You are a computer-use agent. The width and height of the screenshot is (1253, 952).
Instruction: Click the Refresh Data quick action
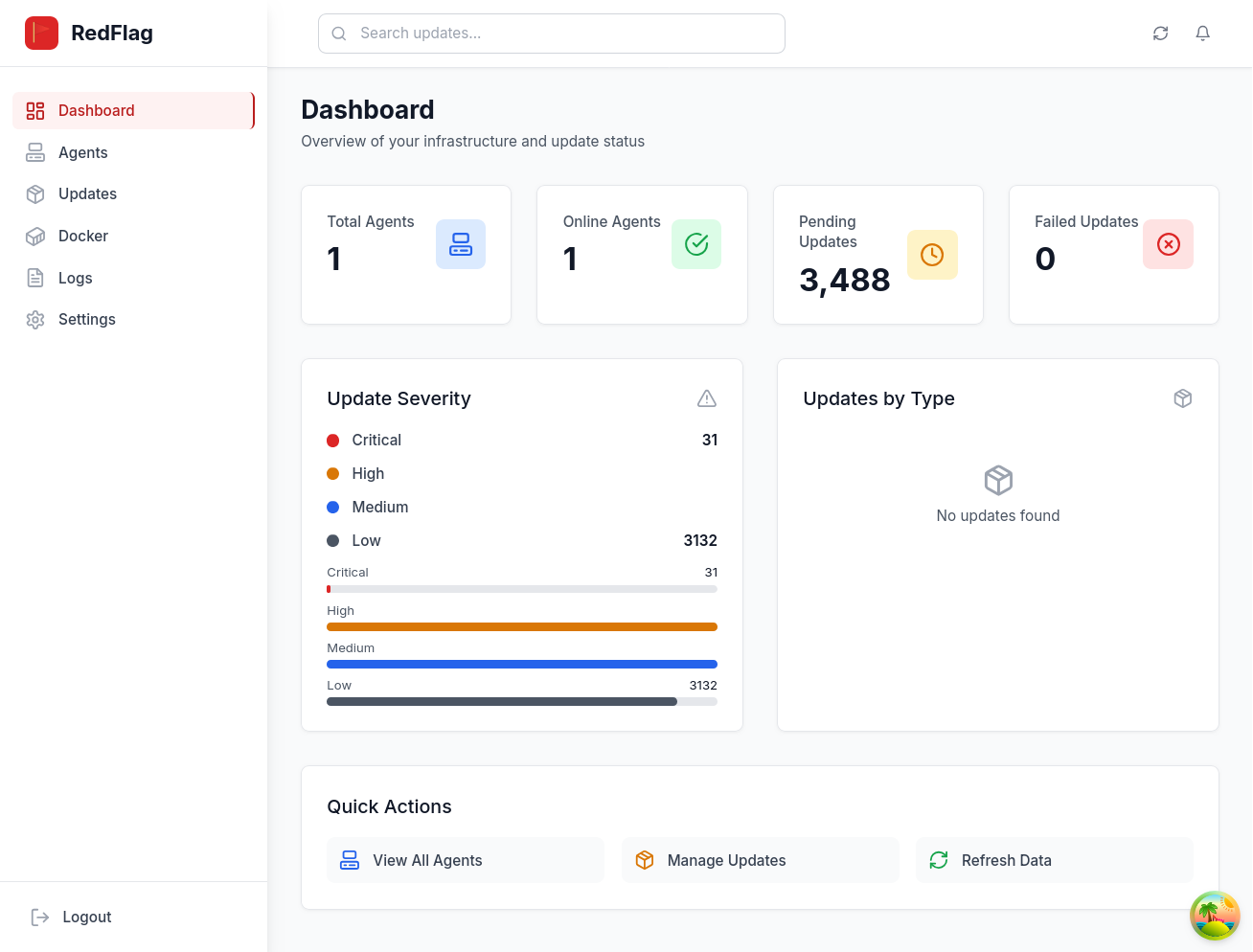coord(1054,860)
